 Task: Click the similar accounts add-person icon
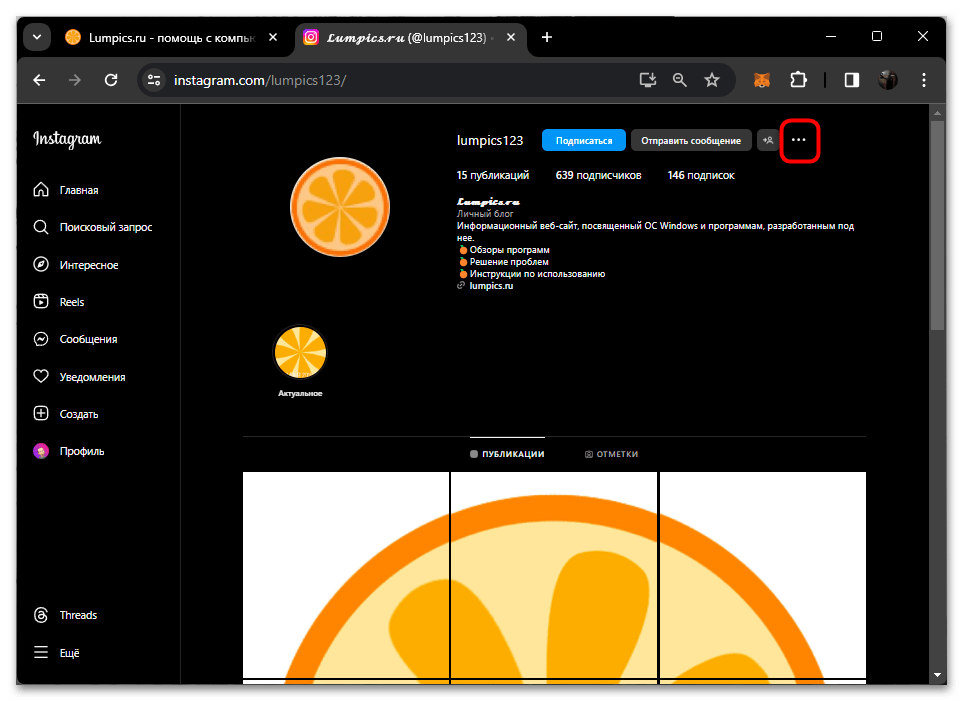click(768, 141)
